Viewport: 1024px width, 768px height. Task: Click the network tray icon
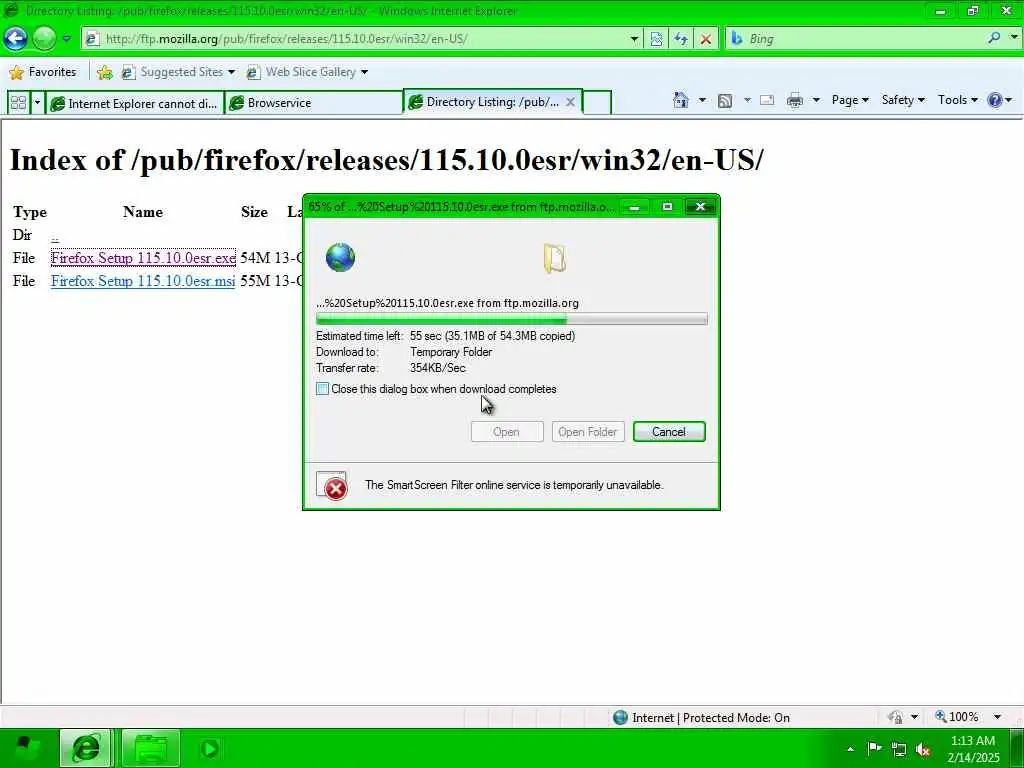click(899, 749)
